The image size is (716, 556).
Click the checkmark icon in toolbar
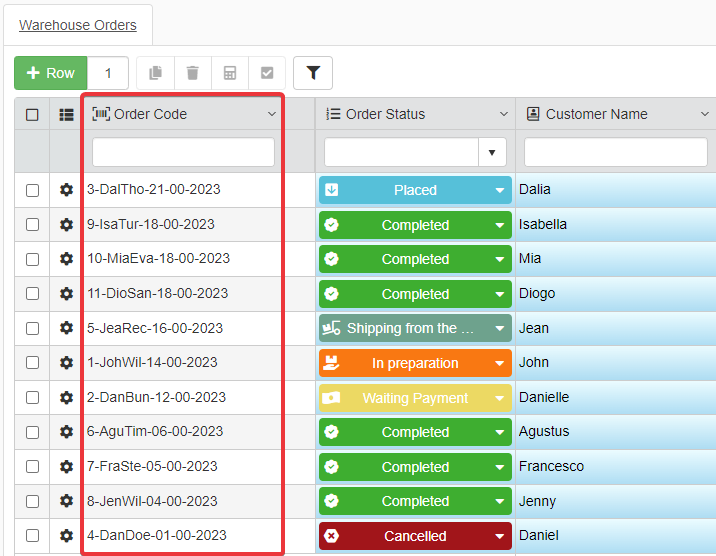point(267,73)
